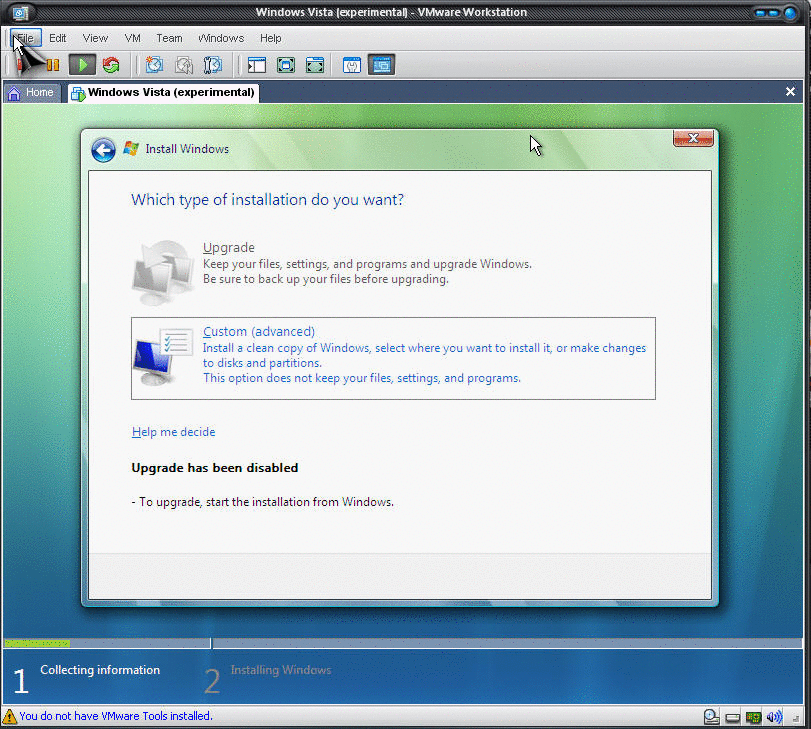Open the VM menu
Screen dimensions: 811x729
pos(132,38)
